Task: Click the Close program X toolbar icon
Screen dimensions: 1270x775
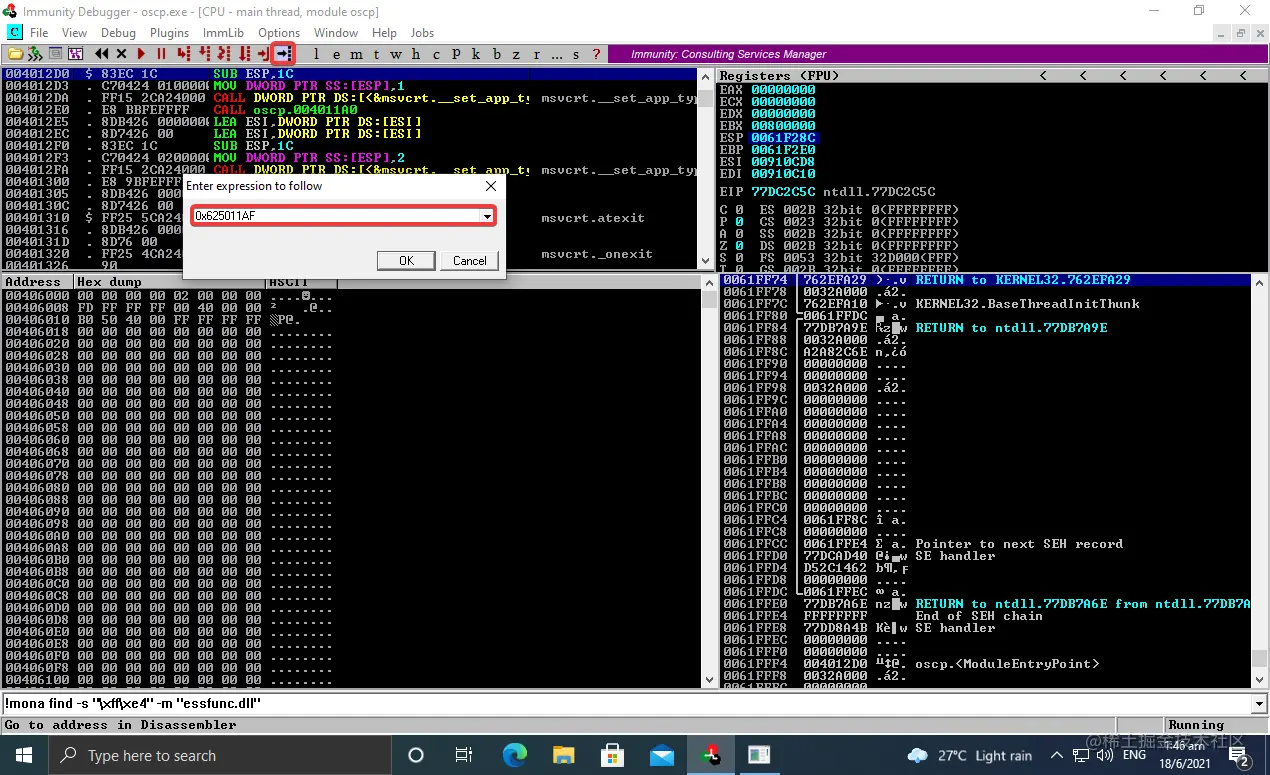Action: (122, 54)
